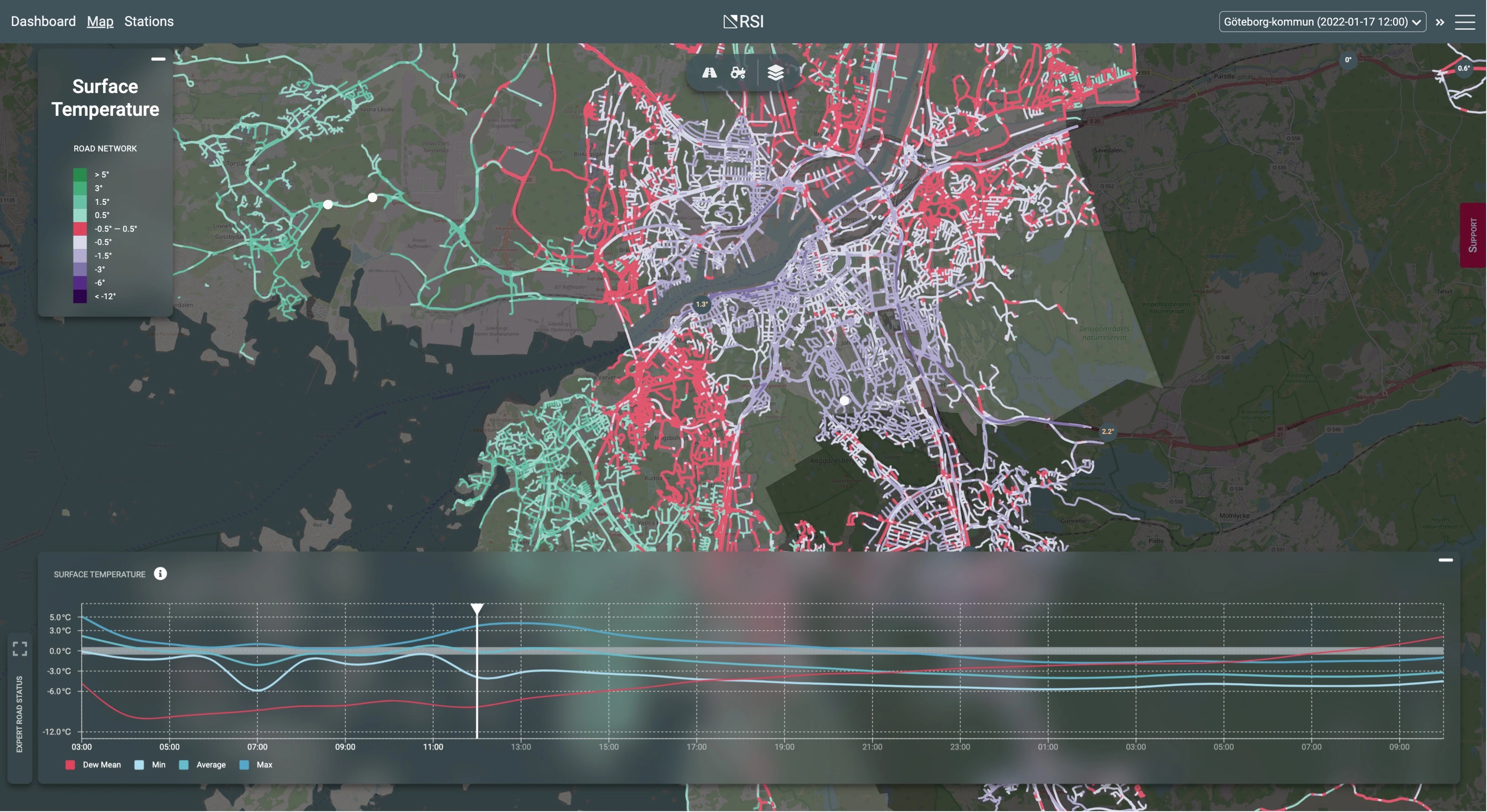Open the Stations page
The height and width of the screenshot is (812, 1487).
pos(149,21)
